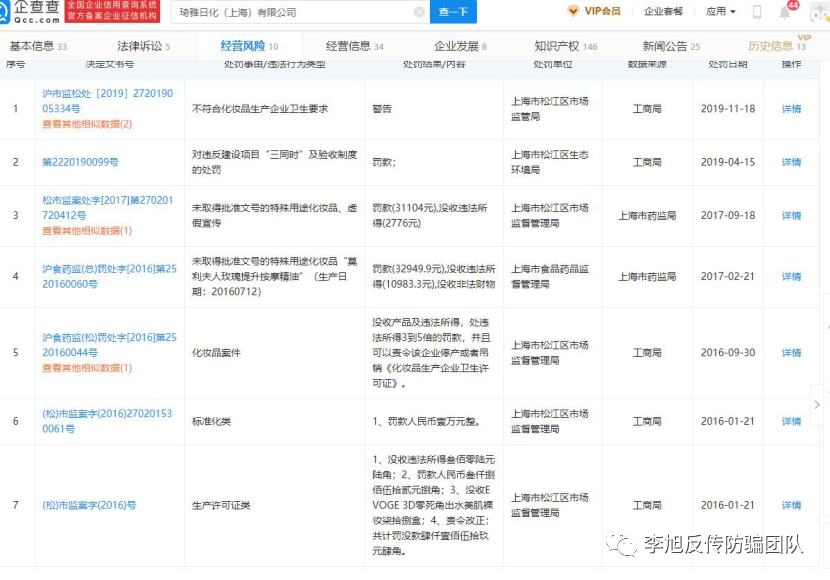Screen dimensions: 830x580
Task: Switch to the 法律诉讼 tab
Action: pyautogui.click(x=143, y=46)
